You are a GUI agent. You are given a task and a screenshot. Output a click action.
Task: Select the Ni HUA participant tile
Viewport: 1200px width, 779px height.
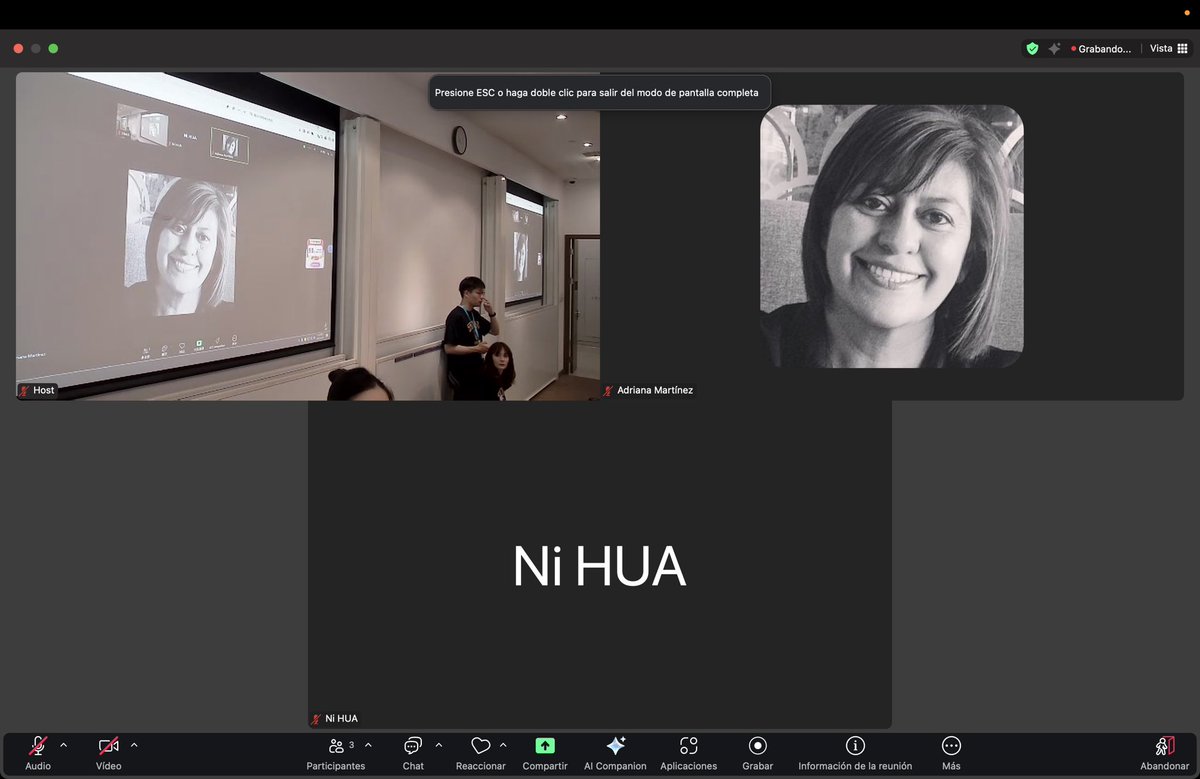[x=600, y=565]
